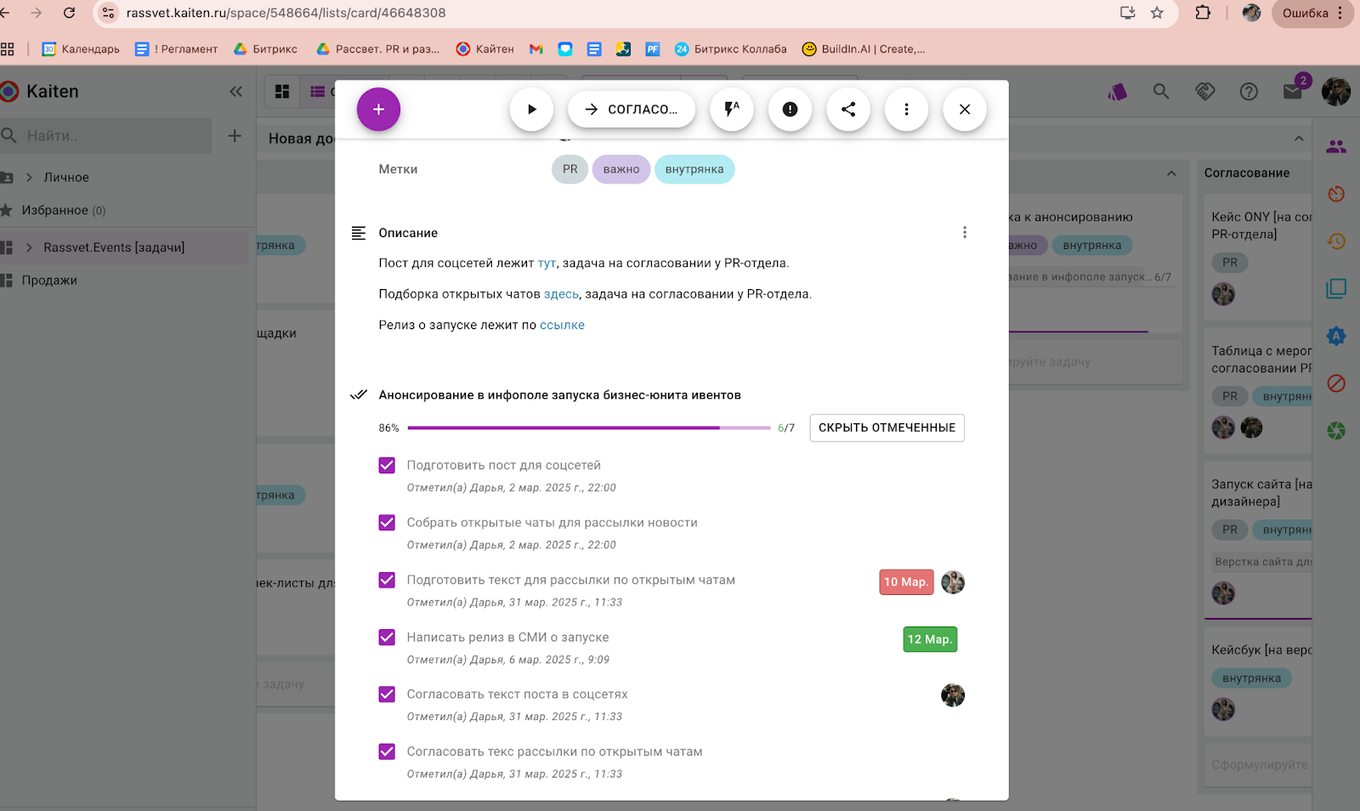Viewport: 1360px width, 811px height.
Task: Uncheck 'Согласовать текст поста в соцсетях' checkbox
Action: [x=387, y=694]
